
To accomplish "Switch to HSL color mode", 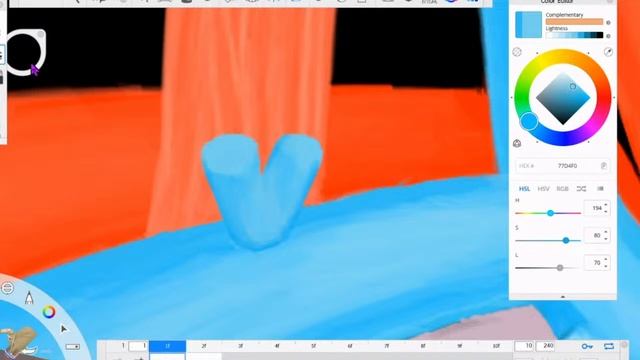I will 524,189.
